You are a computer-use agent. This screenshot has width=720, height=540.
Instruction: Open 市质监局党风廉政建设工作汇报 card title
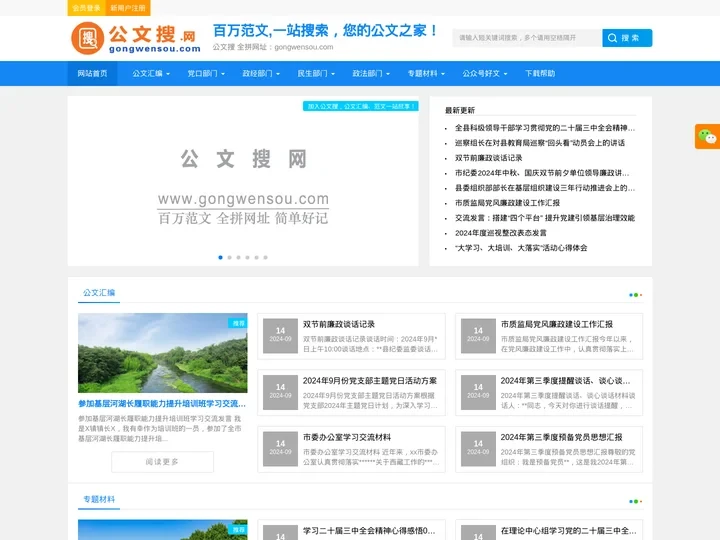click(557, 324)
